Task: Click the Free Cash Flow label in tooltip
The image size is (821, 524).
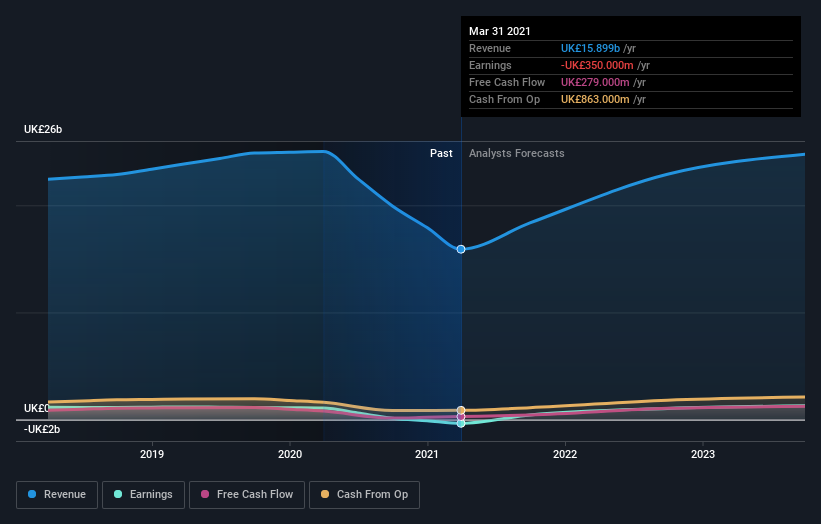Action: (x=507, y=82)
